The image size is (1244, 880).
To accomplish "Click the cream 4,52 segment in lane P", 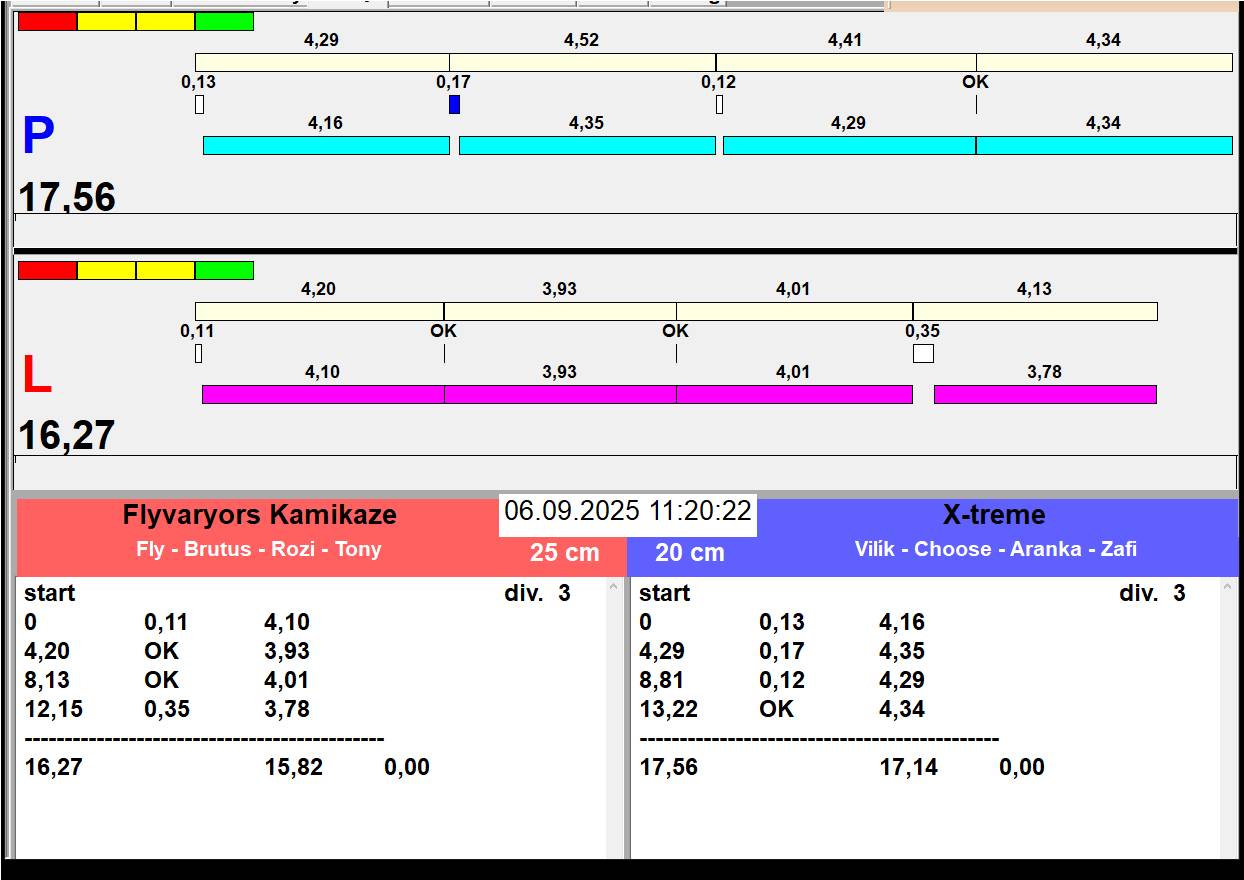I will tap(582, 62).
